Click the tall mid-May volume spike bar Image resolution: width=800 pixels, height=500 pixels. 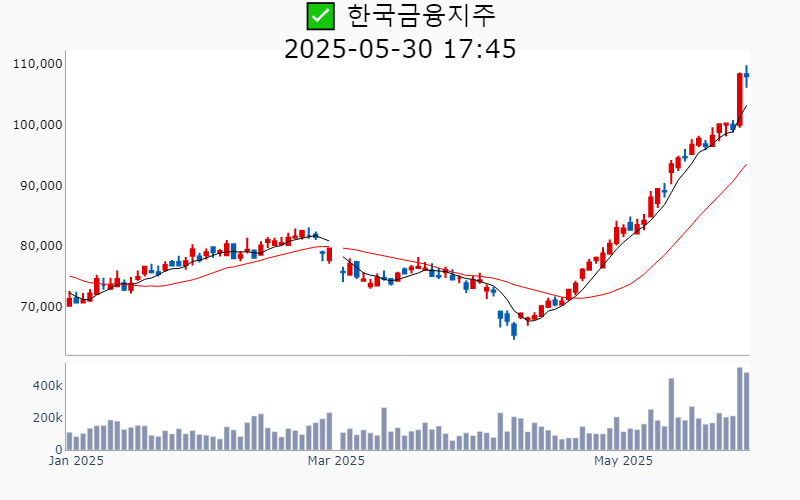click(671, 414)
